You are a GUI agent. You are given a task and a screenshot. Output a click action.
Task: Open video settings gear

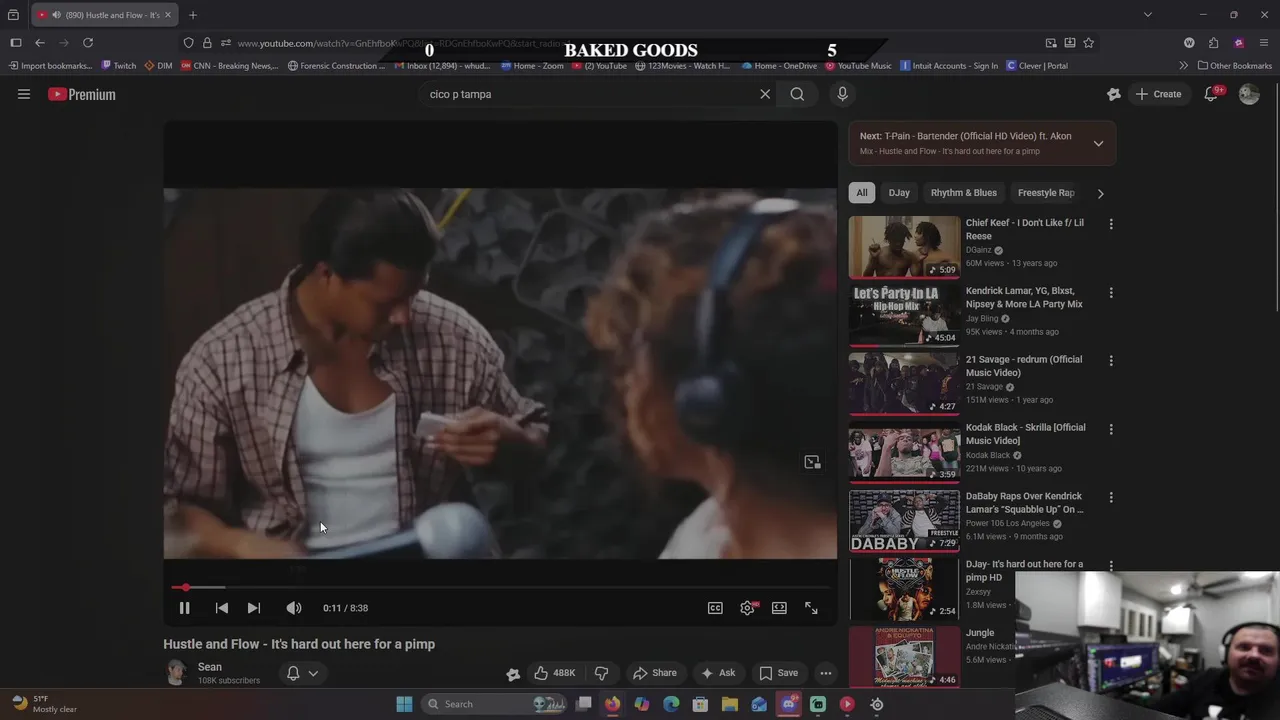pos(747,608)
